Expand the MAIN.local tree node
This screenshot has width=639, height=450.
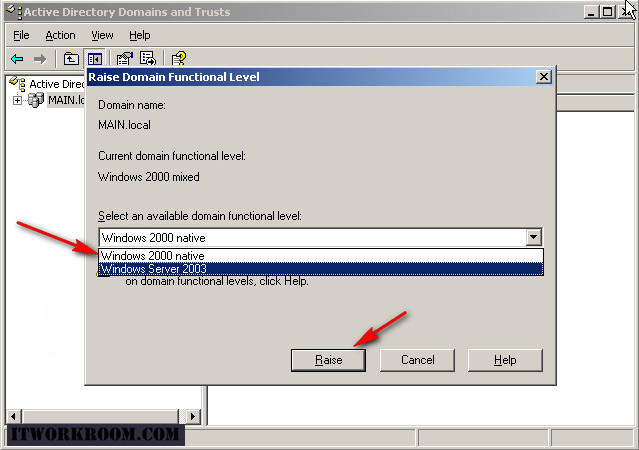click(17, 100)
